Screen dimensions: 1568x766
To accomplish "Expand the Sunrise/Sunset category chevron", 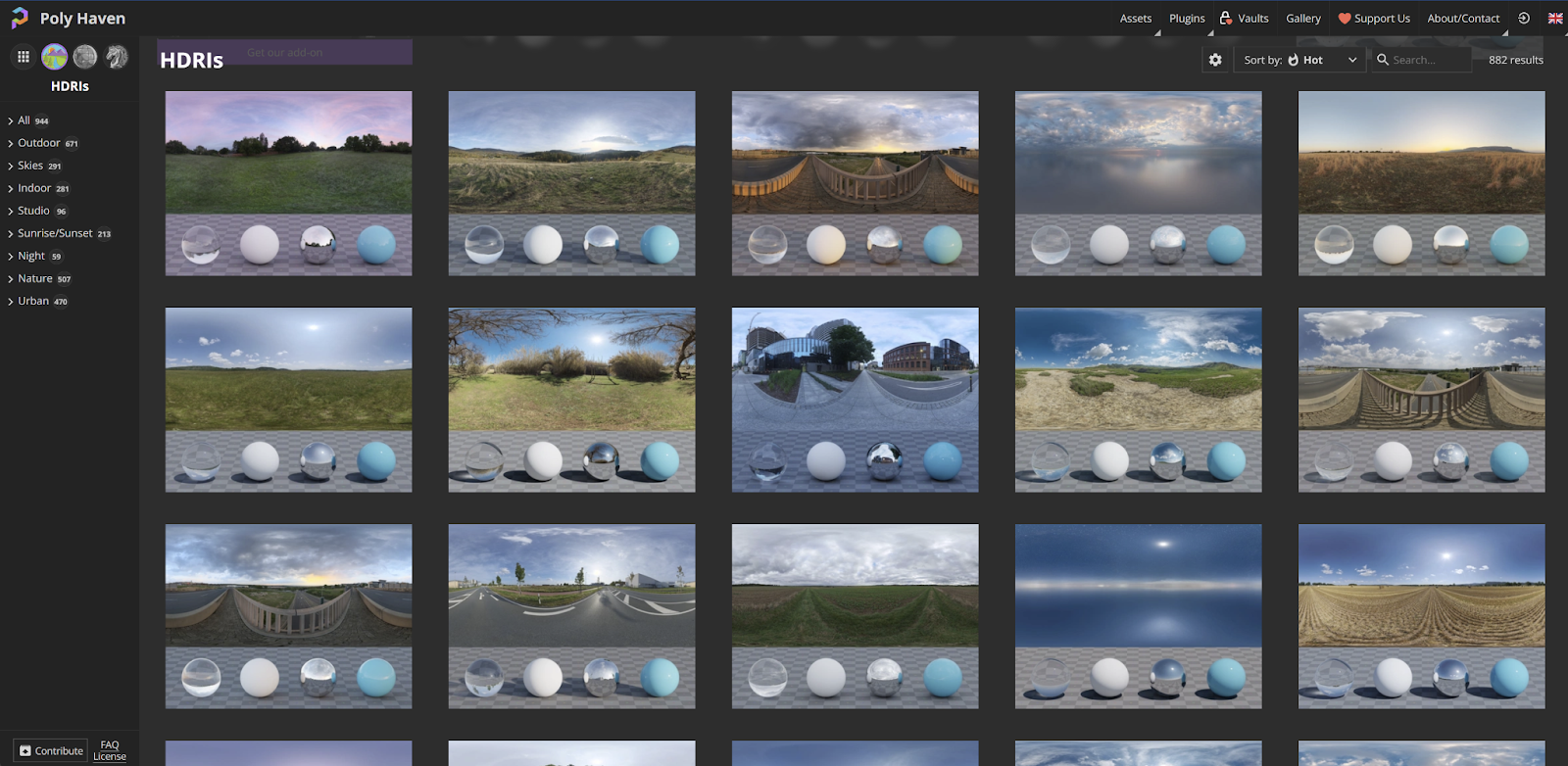I will (x=10, y=234).
